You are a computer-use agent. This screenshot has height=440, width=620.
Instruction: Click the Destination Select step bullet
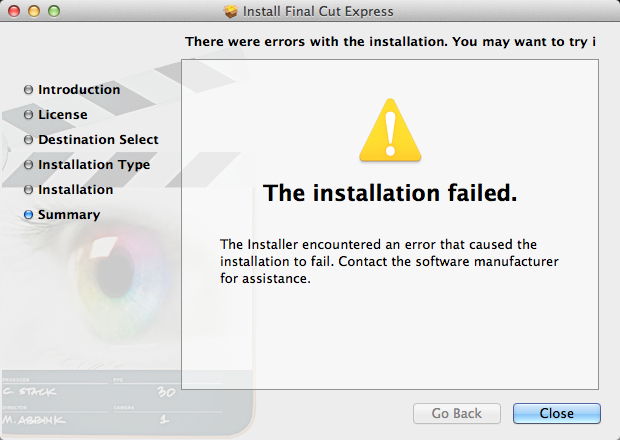[x=28, y=140]
